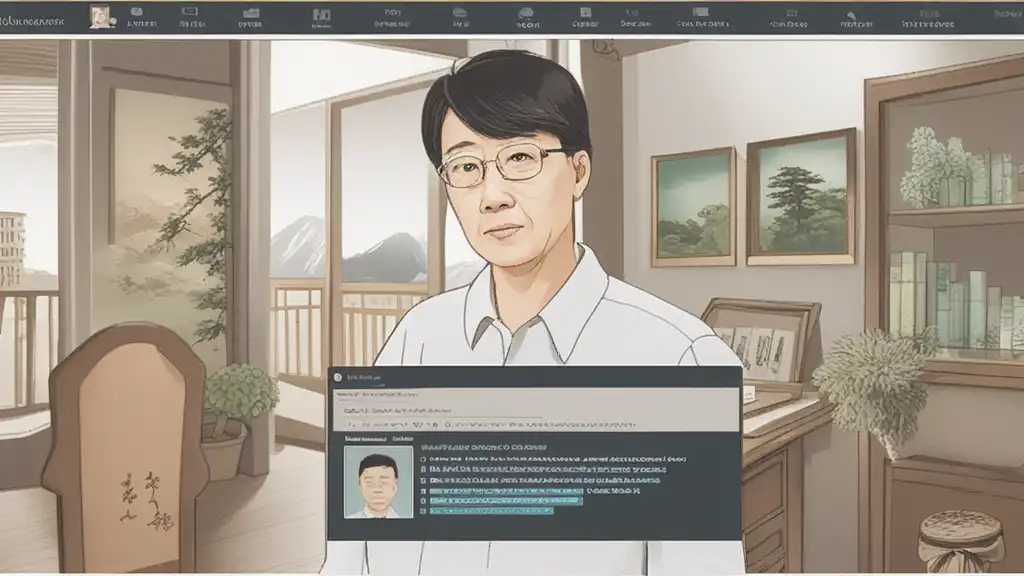Open the speech bubble with tail icon
The image size is (1024, 576).
click(x=526, y=13)
